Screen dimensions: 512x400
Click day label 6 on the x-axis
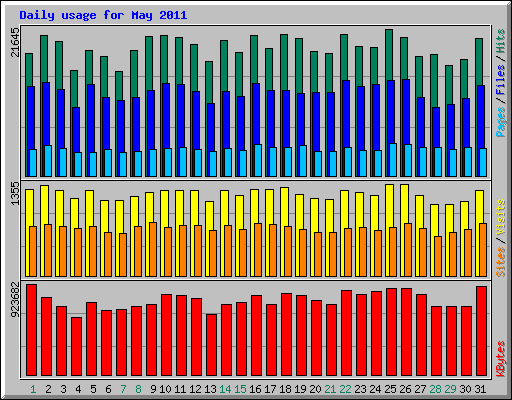[108, 389]
